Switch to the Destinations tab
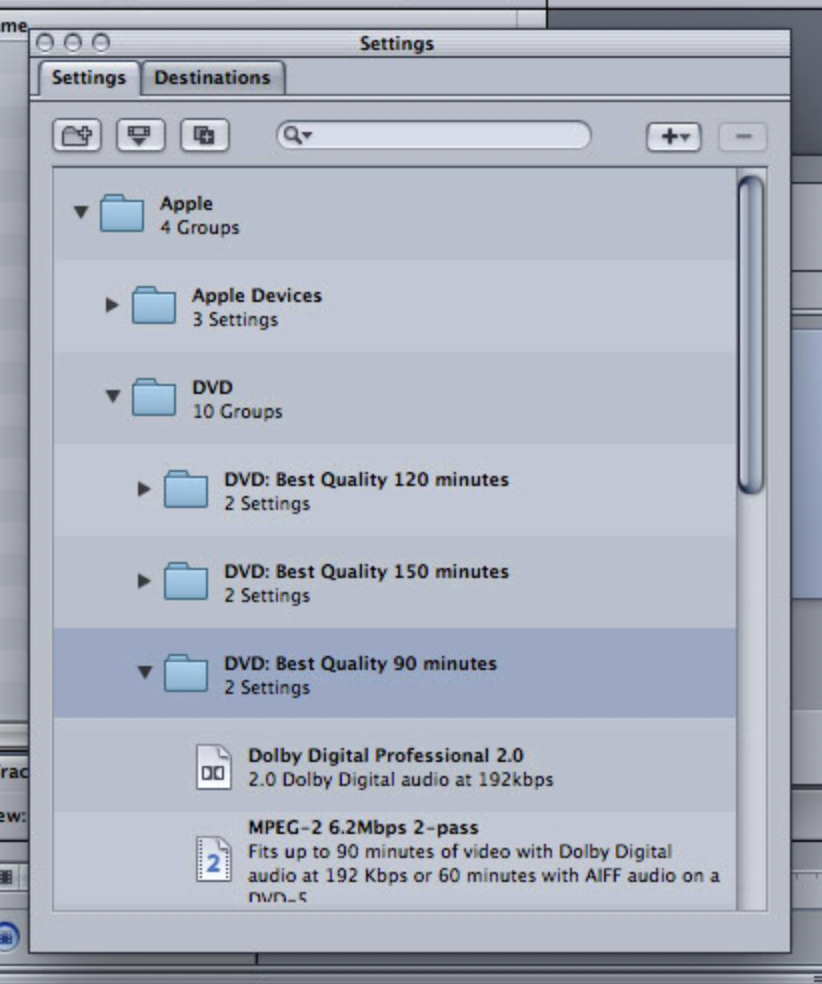 coord(212,78)
